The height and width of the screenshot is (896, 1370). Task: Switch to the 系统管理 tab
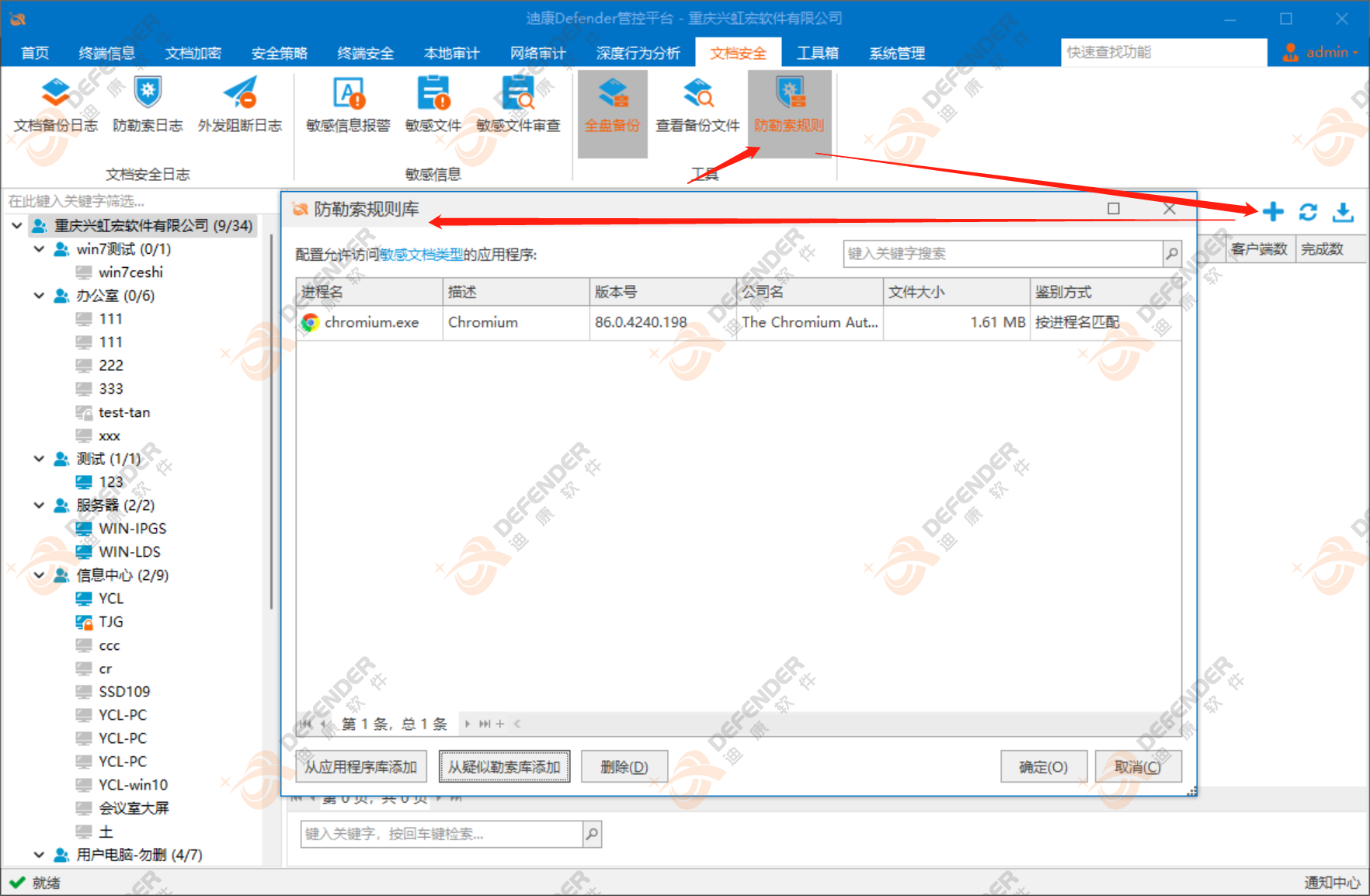897,53
